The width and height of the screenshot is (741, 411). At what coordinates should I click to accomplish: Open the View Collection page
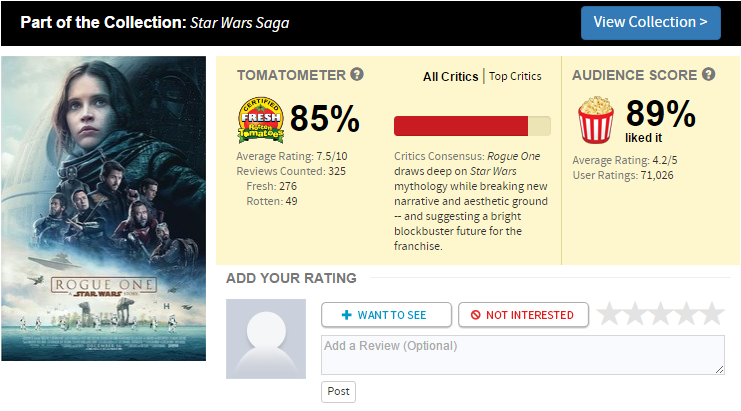[650, 22]
